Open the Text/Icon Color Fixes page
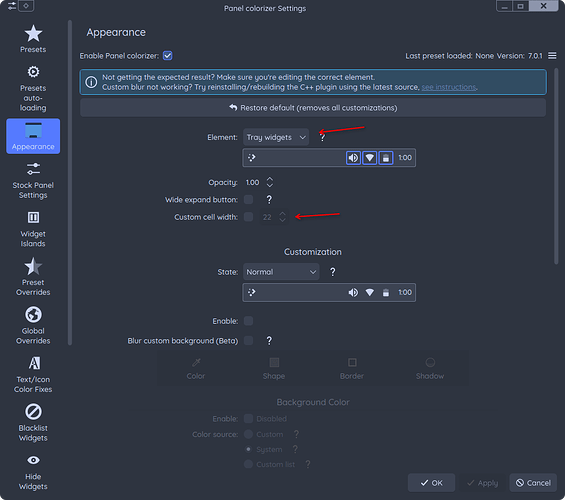This screenshot has width=565, height=500. click(x=33, y=374)
